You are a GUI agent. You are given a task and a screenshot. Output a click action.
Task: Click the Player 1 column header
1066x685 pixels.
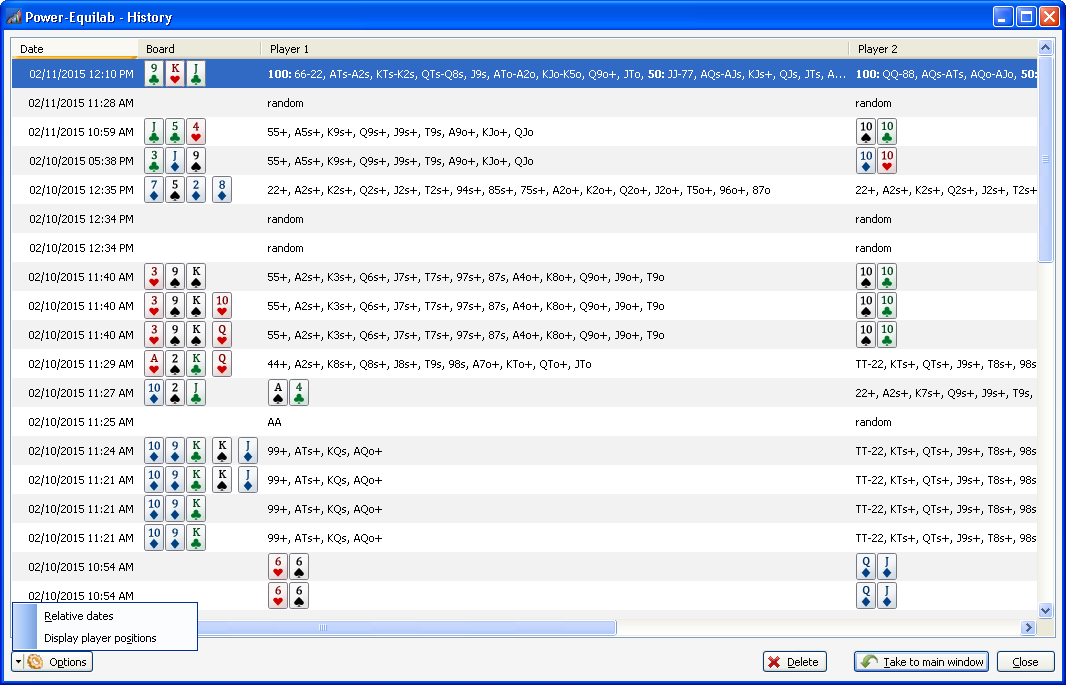(555, 49)
